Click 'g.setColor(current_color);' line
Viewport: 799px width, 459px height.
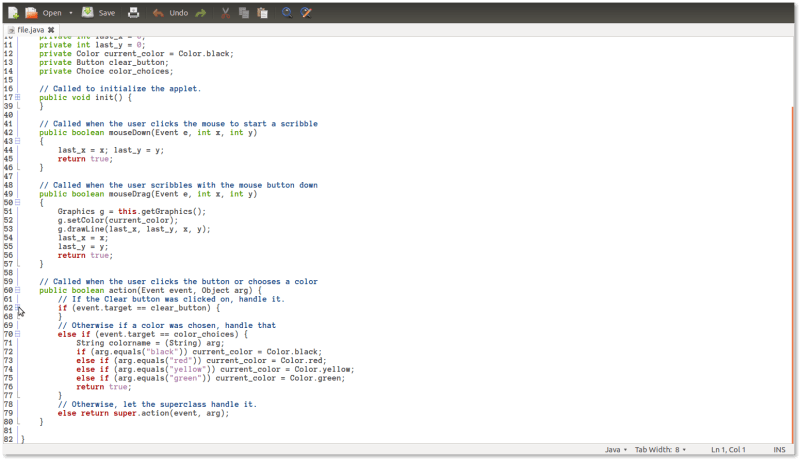coord(118,220)
